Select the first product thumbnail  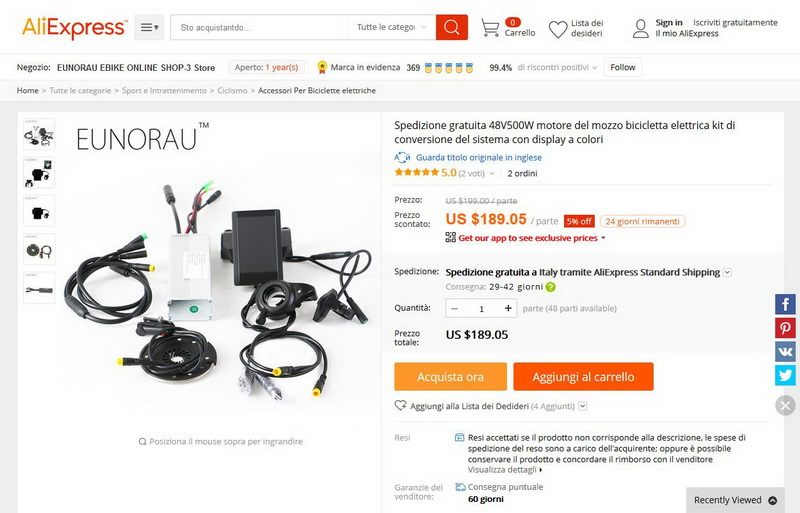pyautogui.click(x=39, y=134)
